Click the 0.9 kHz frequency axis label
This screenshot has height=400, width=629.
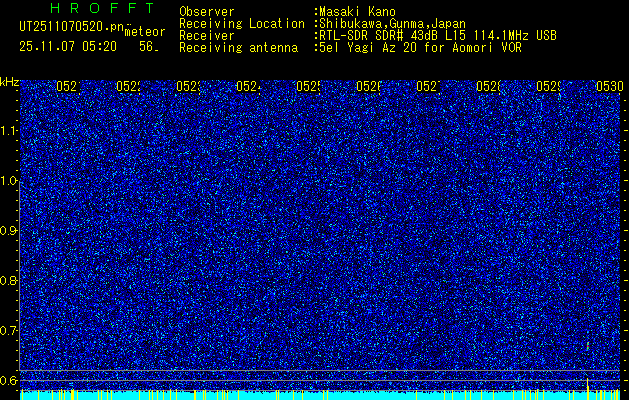(9, 231)
